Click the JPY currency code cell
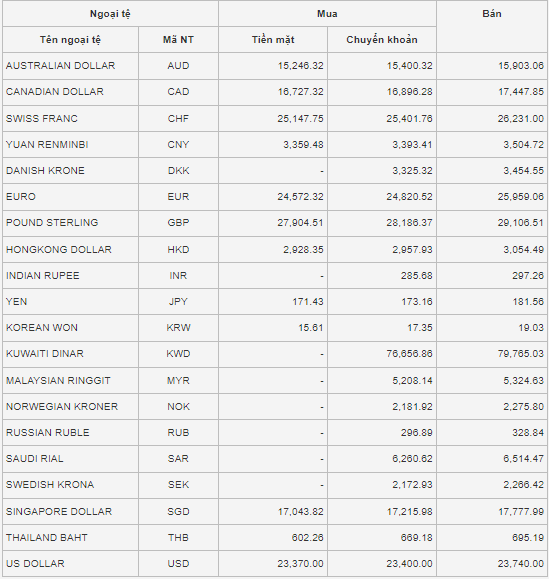This screenshot has width=549, height=579. tap(178, 302)
